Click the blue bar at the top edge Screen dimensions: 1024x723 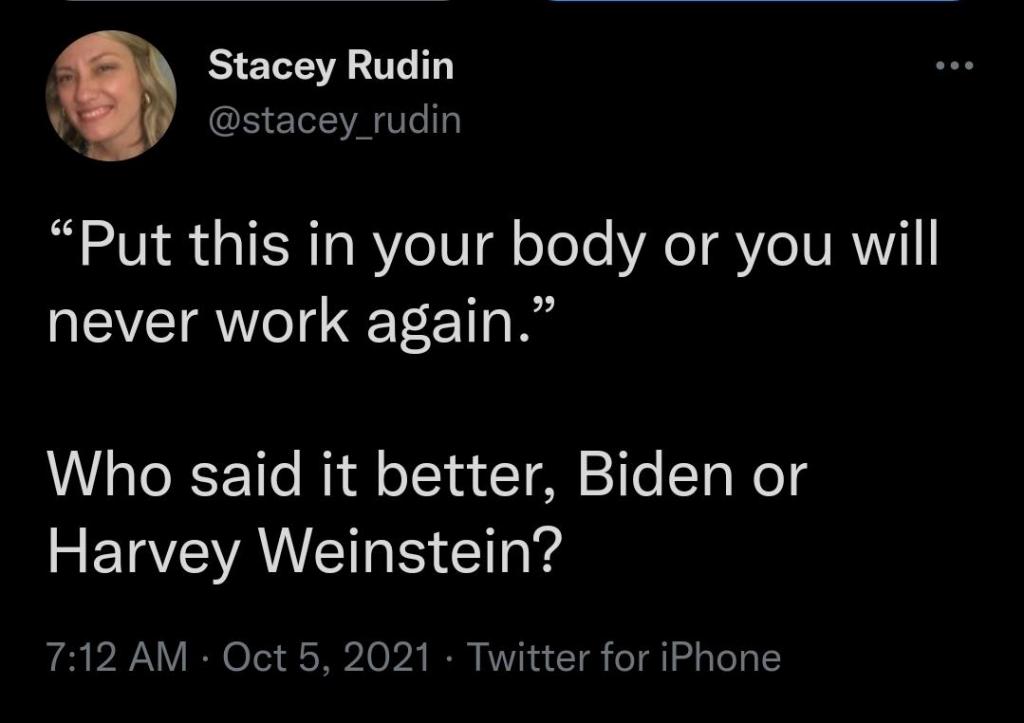(x=754, y=1)
